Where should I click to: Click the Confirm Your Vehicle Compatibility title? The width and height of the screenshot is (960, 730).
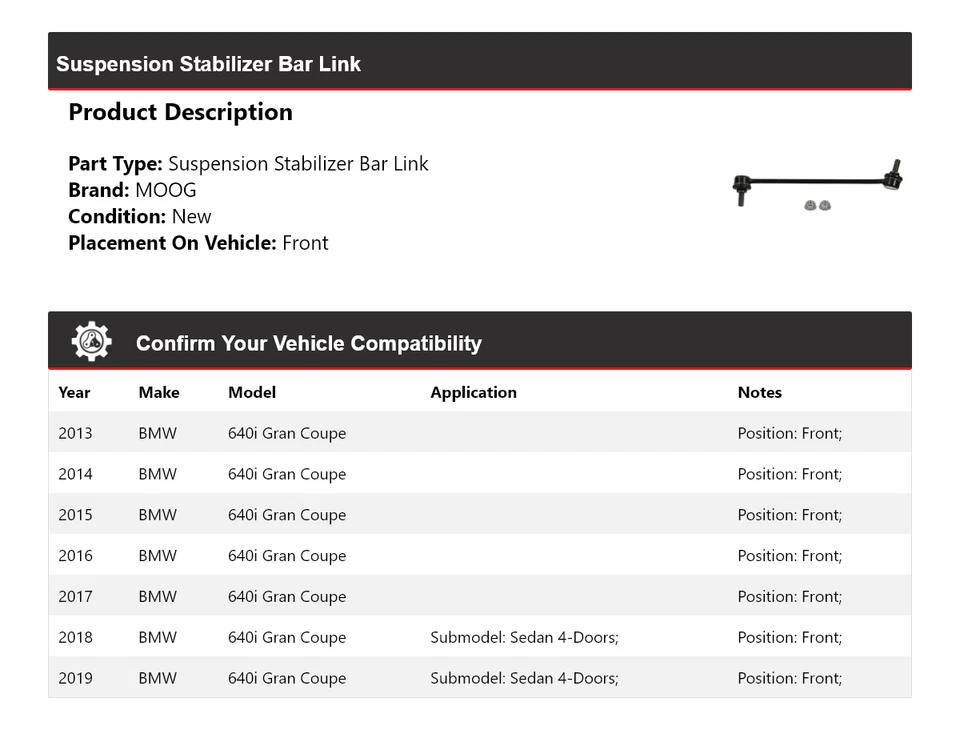(308, 343)
